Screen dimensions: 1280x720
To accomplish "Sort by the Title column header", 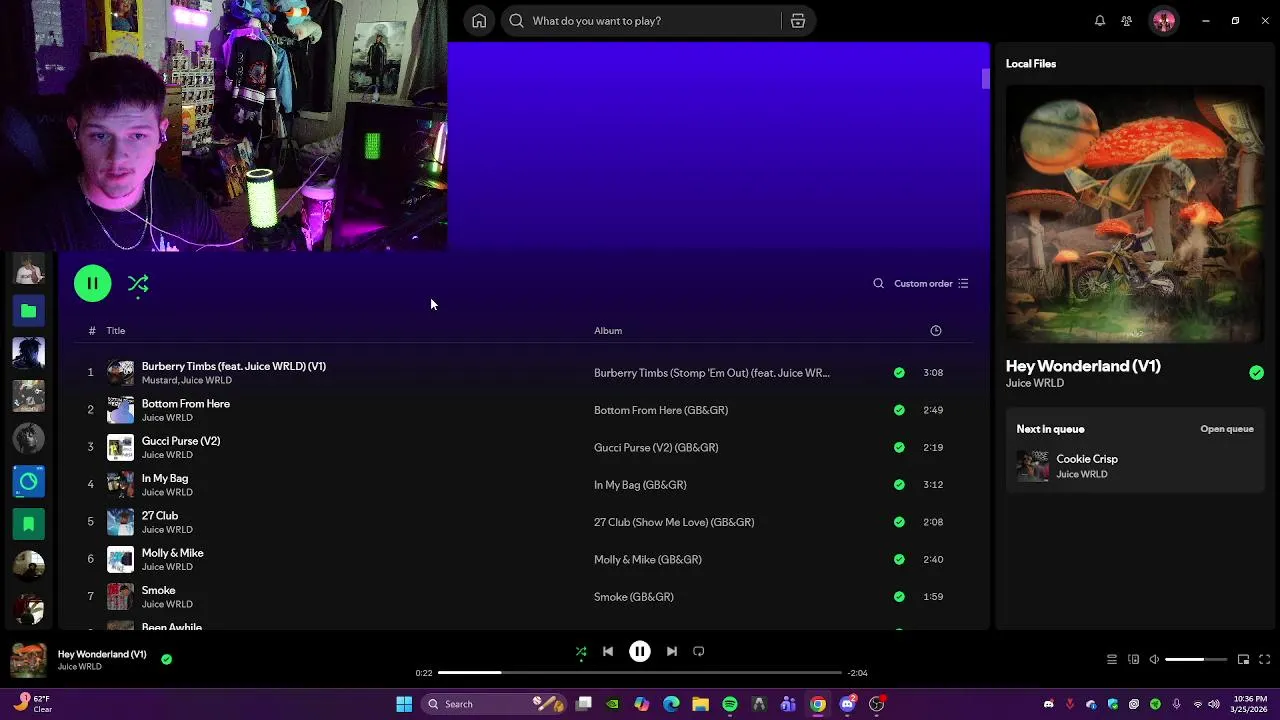I will pyautogui.click(x=116, y=331).
